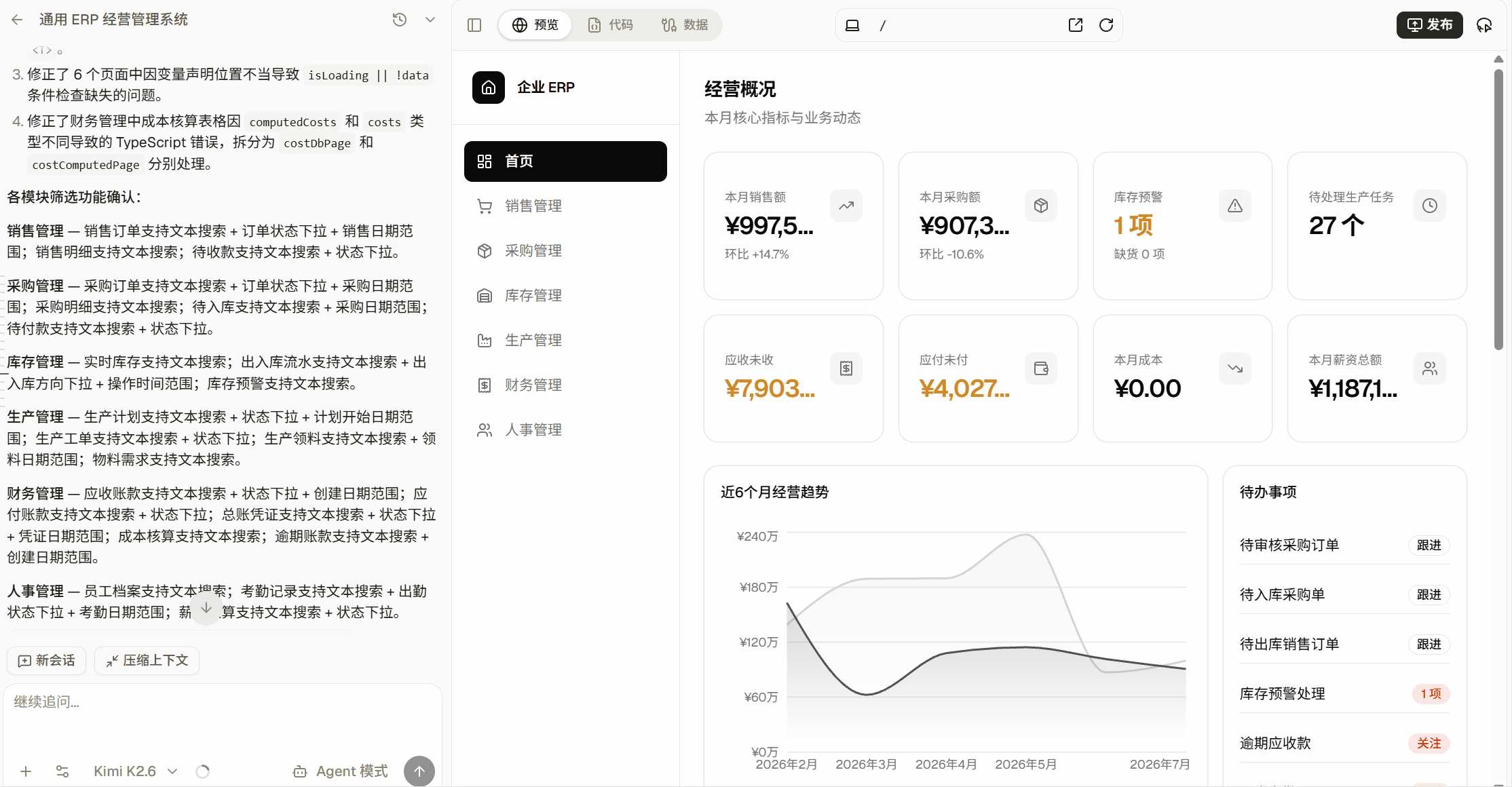Click the plus attachment icon
This screenshot has height=787, width=1512.
coord(26,771)
